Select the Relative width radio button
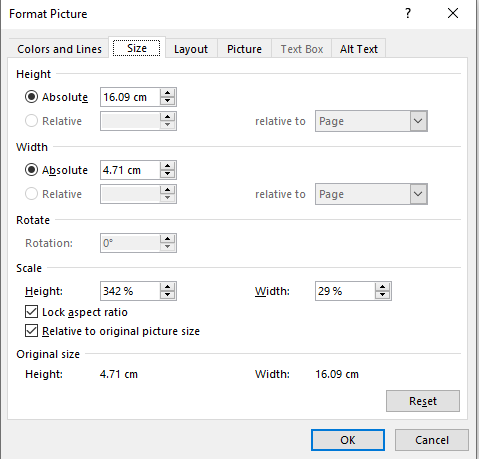The width and height of the screenshot is (479, 459). point(31,194)
